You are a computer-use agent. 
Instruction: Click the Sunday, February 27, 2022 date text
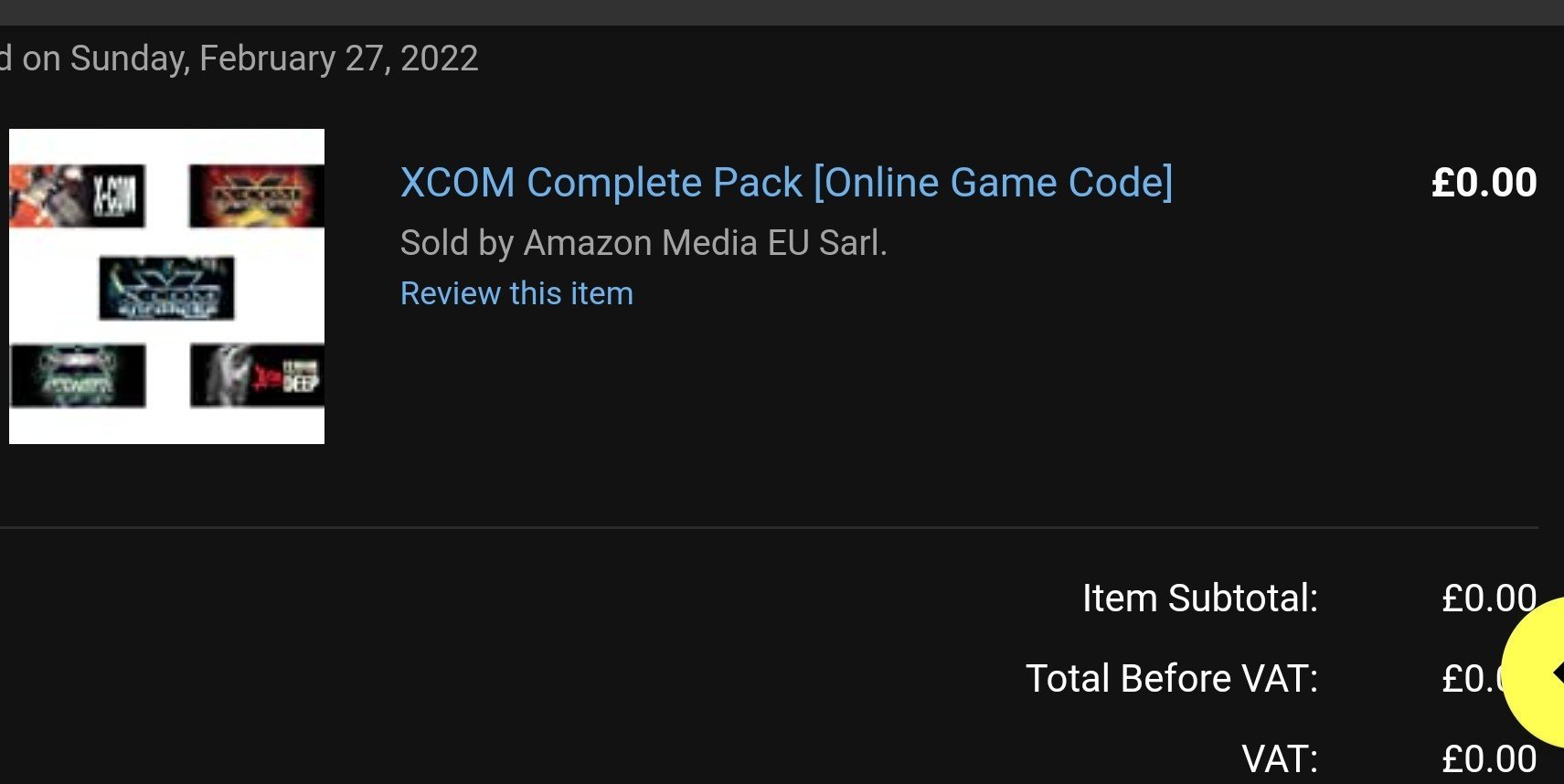point(274,58)
